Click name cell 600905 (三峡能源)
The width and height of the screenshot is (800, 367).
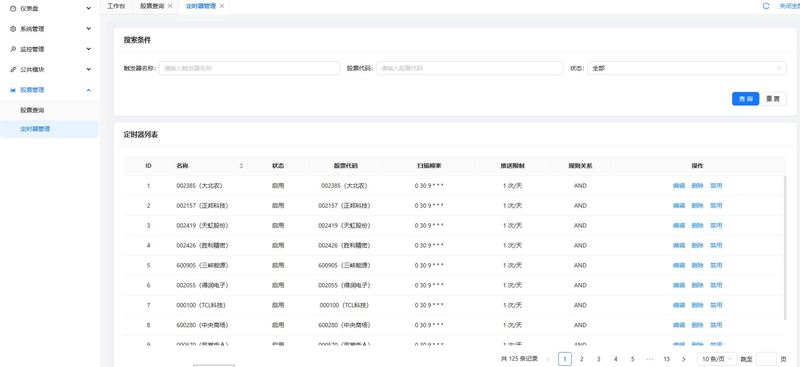(x=202, y=265)
